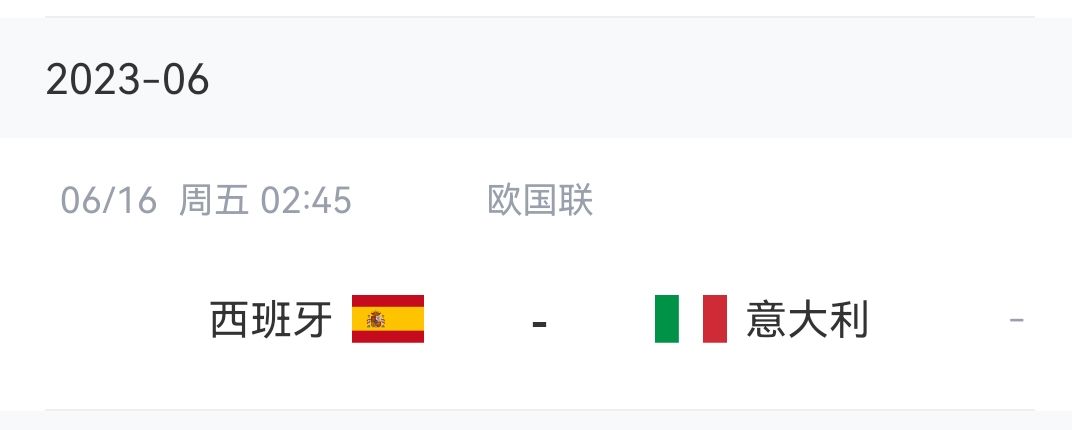
Task: Click the top red band of Spain's flag
Action: (x=388, y=300)
